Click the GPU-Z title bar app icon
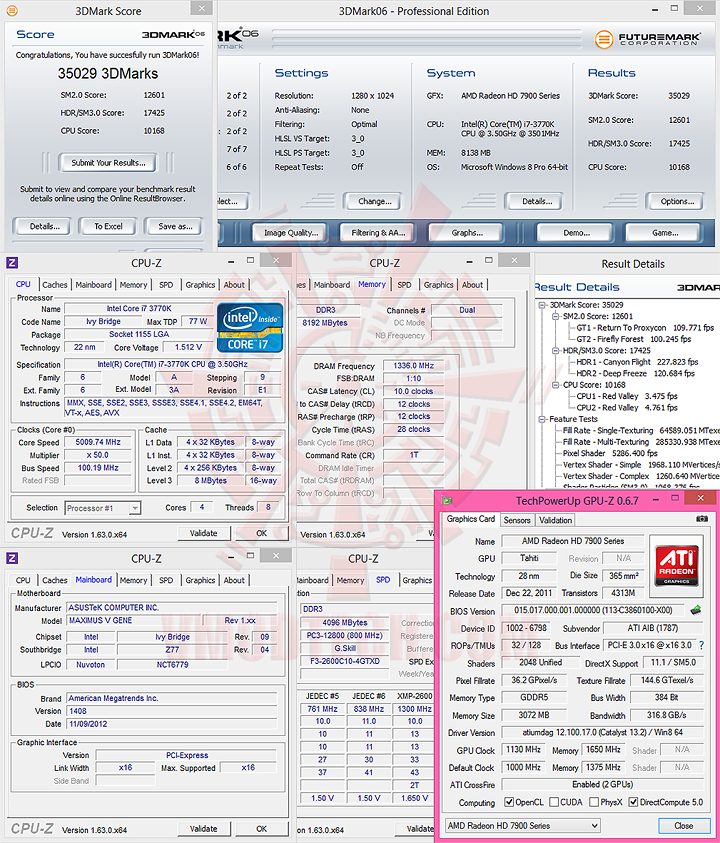 click(446, 501)
